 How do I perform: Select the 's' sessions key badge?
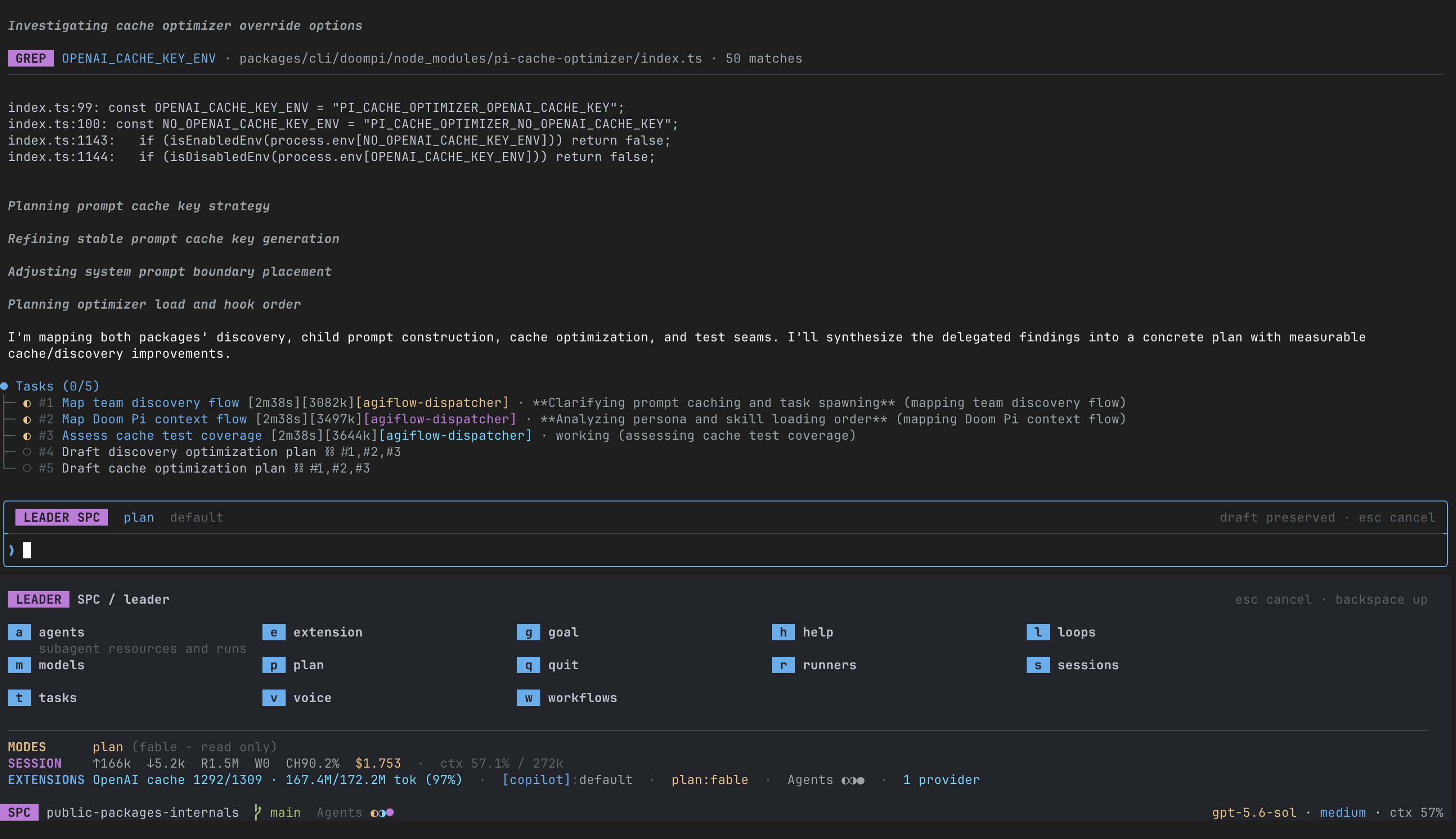pos(1038,665)
